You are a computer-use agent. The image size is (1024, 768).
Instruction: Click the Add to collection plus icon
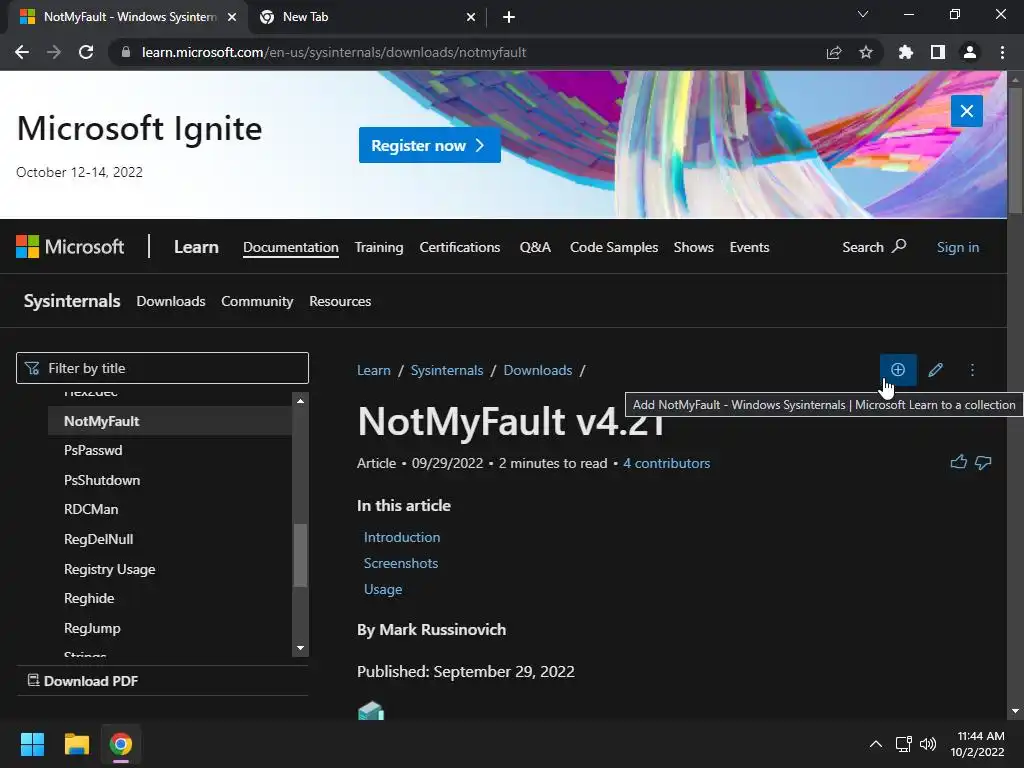pyautogui.click(x=898, y=370)
